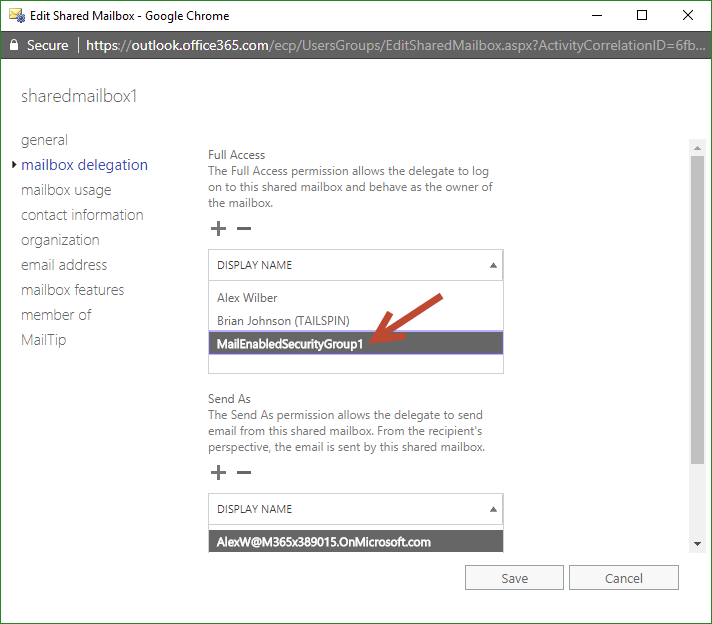Click the add icon under Full Access
The height and width of the screenshot is (624, 712).
(x=218, y=228)
